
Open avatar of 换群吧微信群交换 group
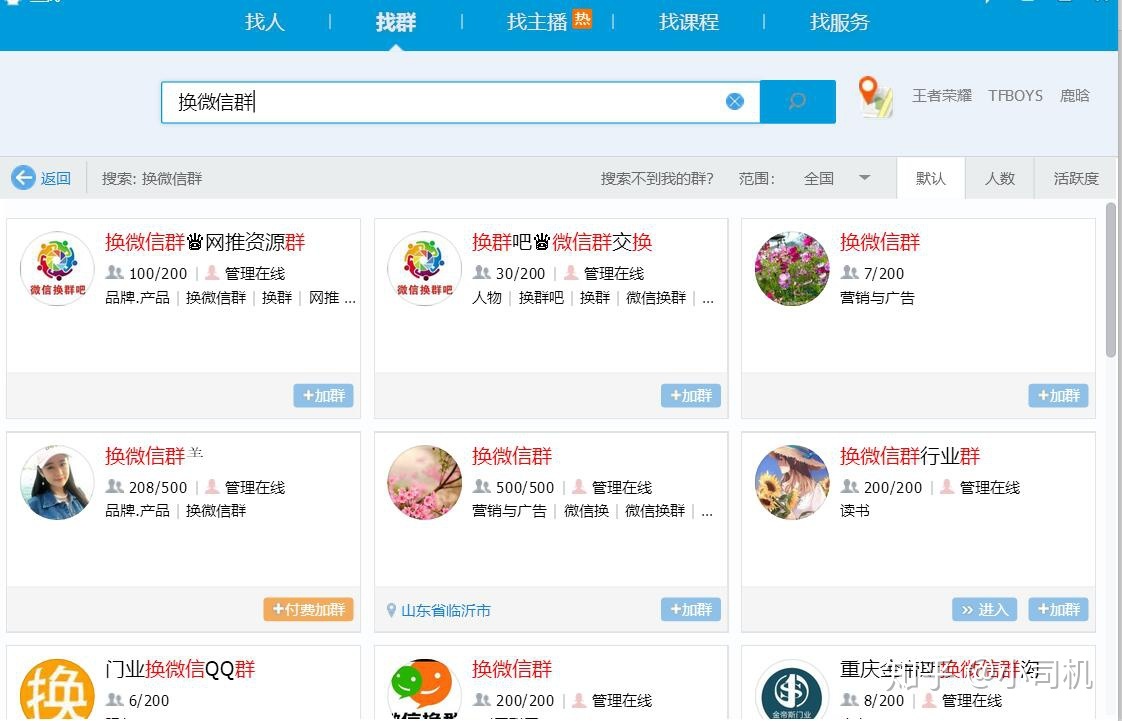pos(424,268)
